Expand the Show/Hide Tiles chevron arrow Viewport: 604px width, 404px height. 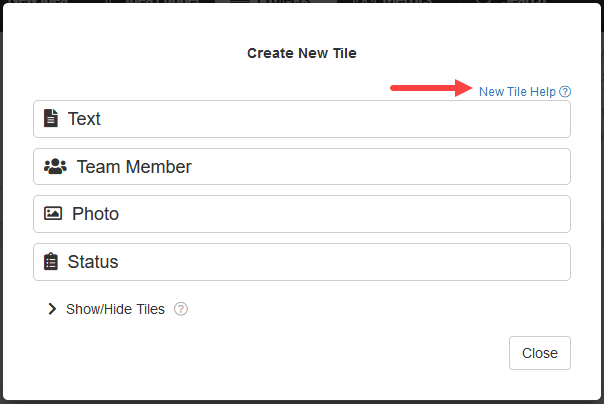(x=52, y=309)
